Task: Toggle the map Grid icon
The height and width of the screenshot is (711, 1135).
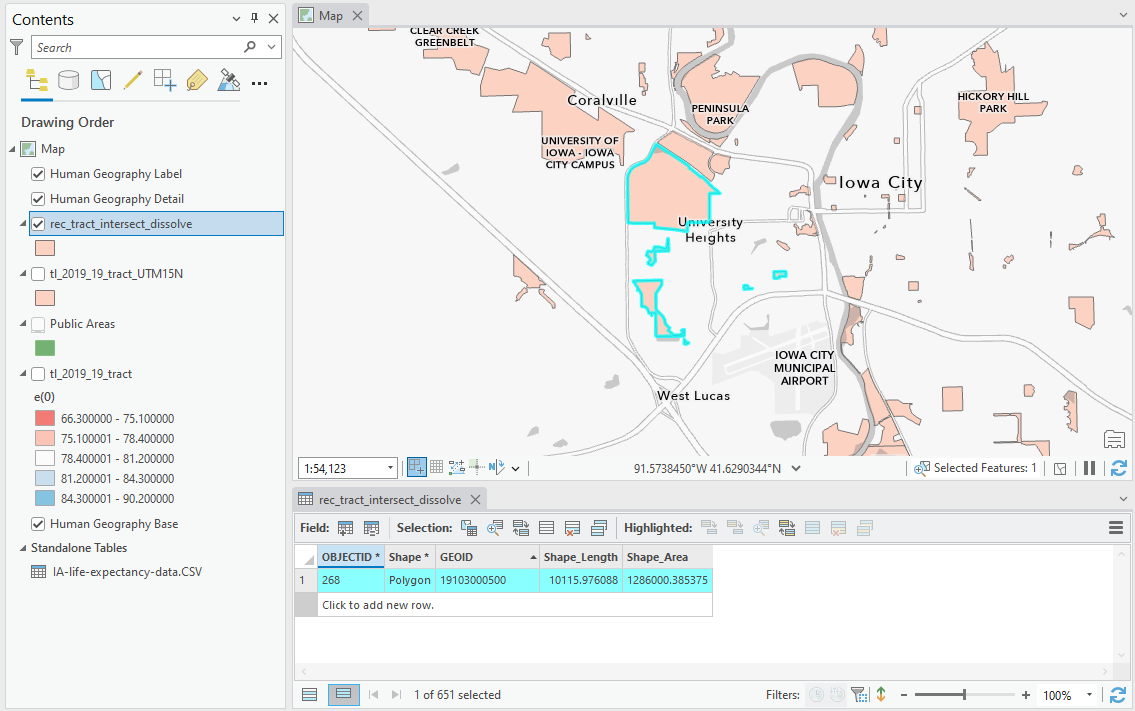Action: tap(436, 468)
